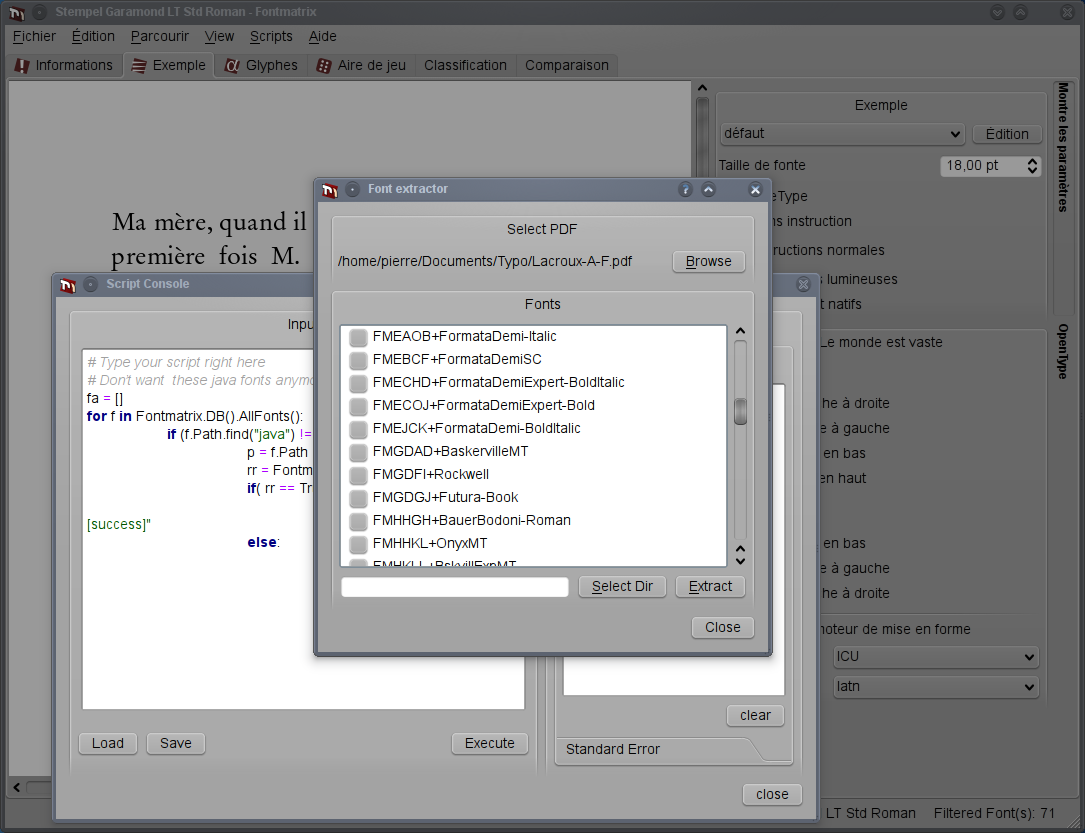The image size is (1085, 833).
Task: Open the Informations tab
Action: pos(64,65)
